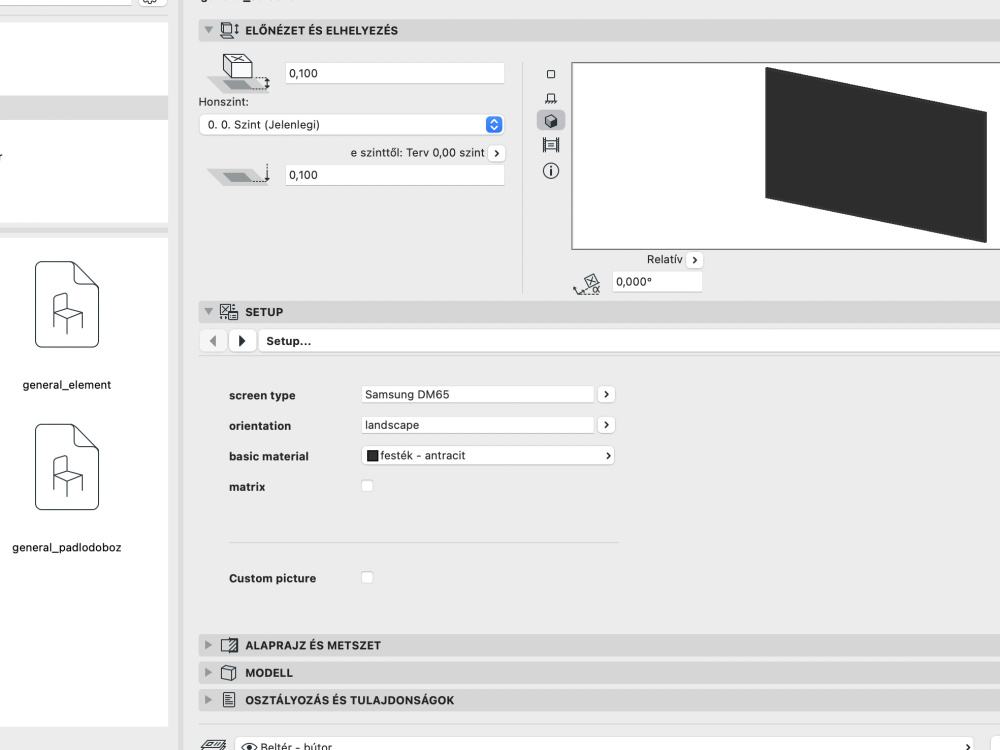Viewport: 1000px width, 750px height.
Task: Click the Setup panel icon
Action: (229, 312)
